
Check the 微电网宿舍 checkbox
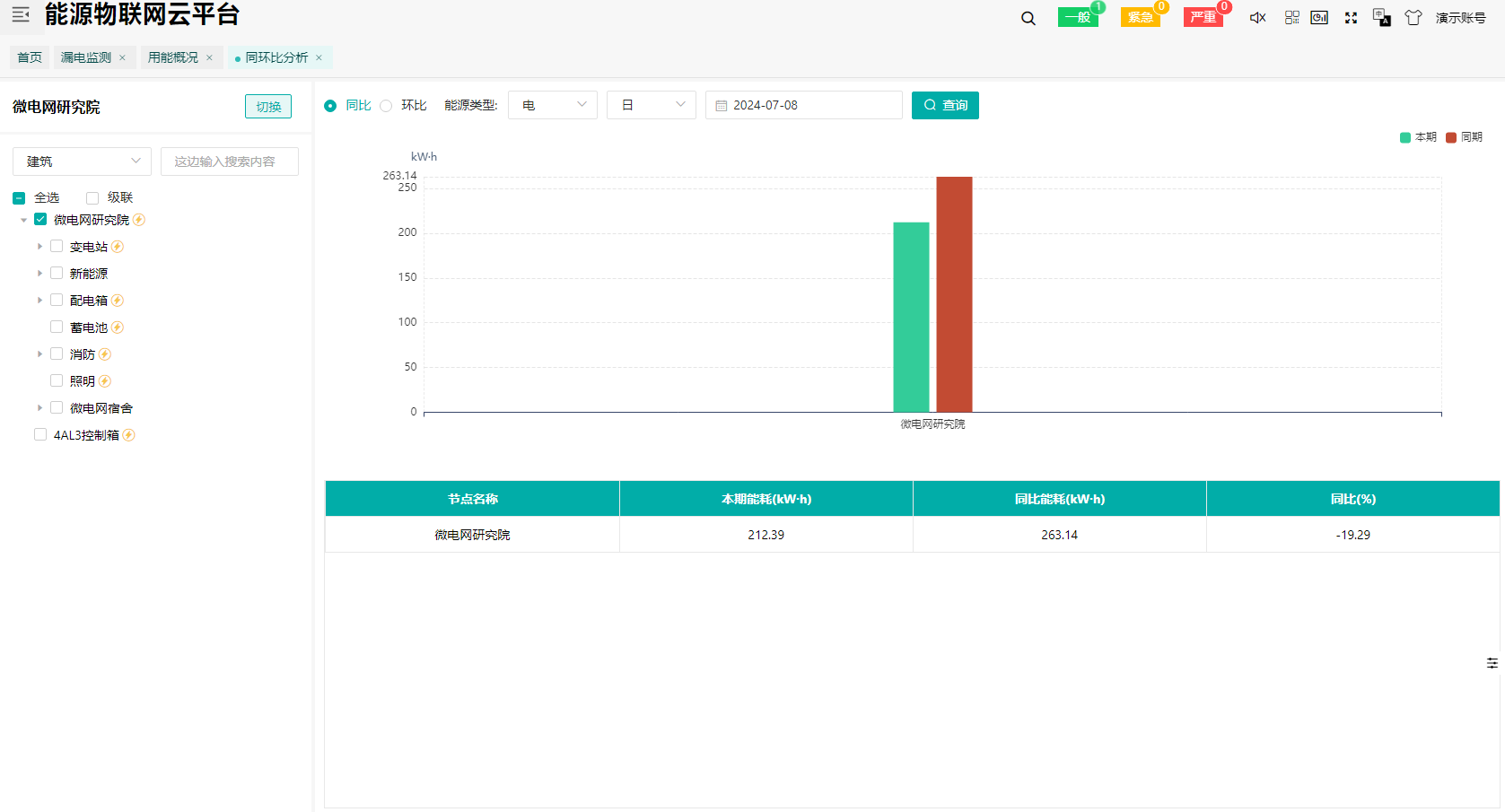(x=57, y=408)
